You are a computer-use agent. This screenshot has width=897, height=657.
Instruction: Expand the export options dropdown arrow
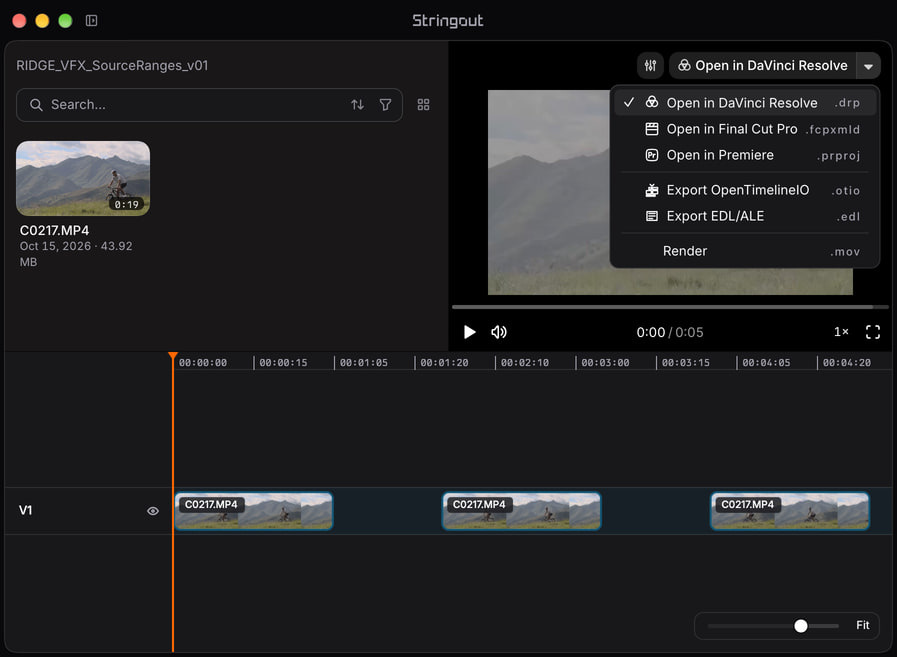[868, 66]
